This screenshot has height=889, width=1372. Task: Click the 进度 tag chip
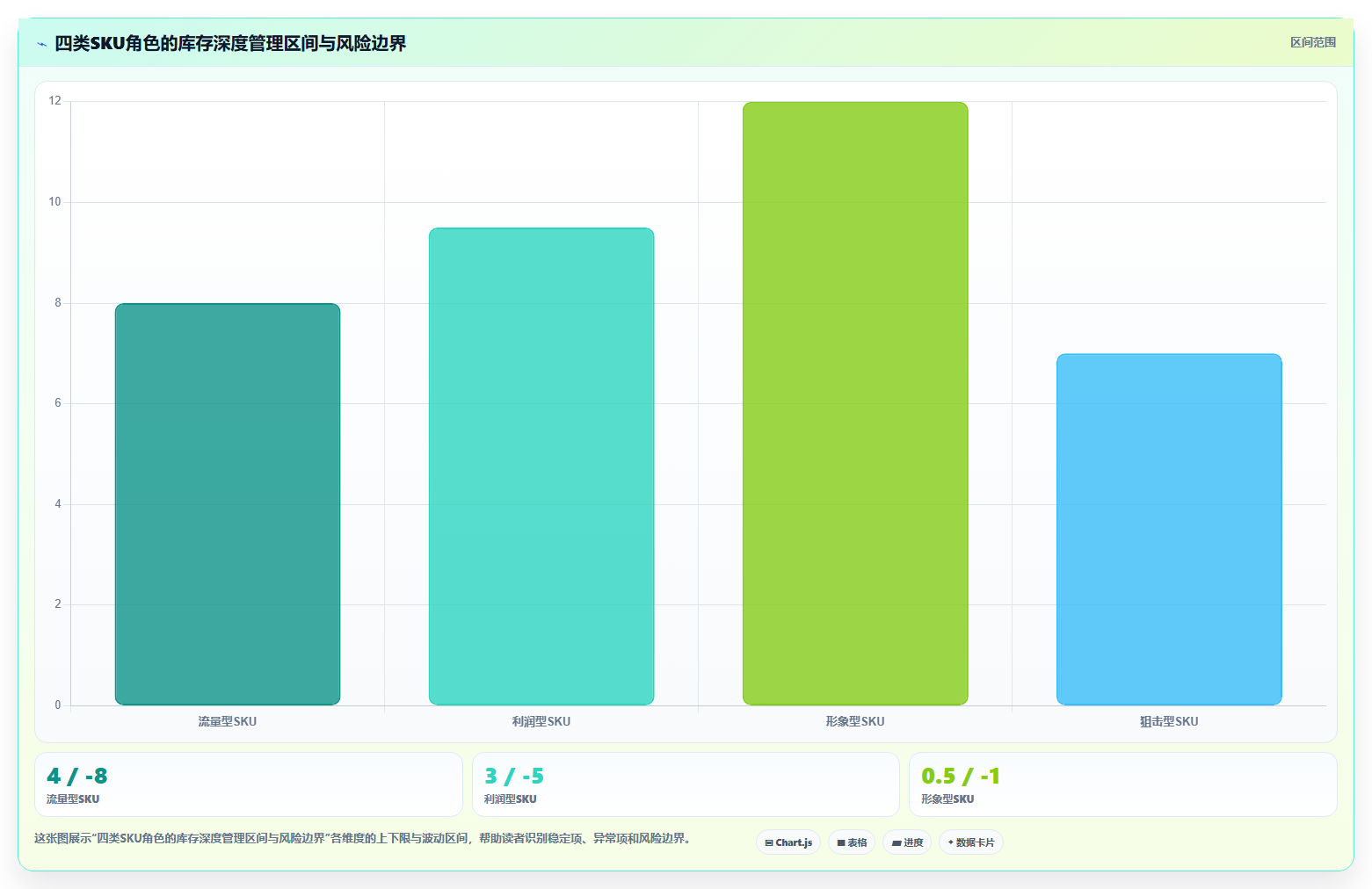(907, 842)
